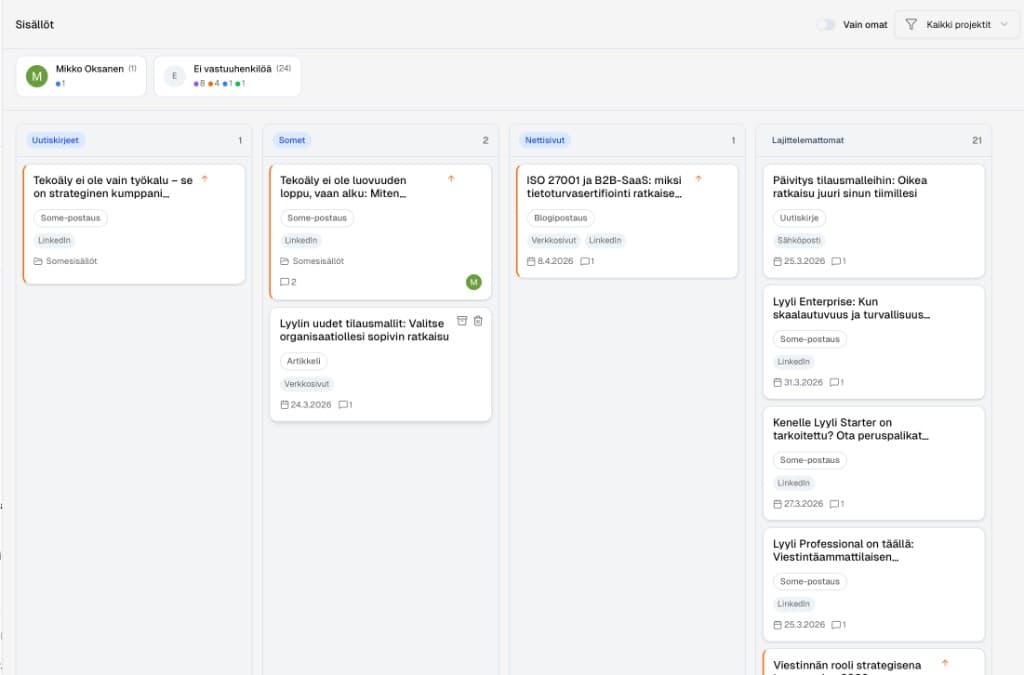Click LinkedIn tag on ISO 27001 card
Image resolution: width=1024 pixels, height=675 pixels.
point(605,241)
